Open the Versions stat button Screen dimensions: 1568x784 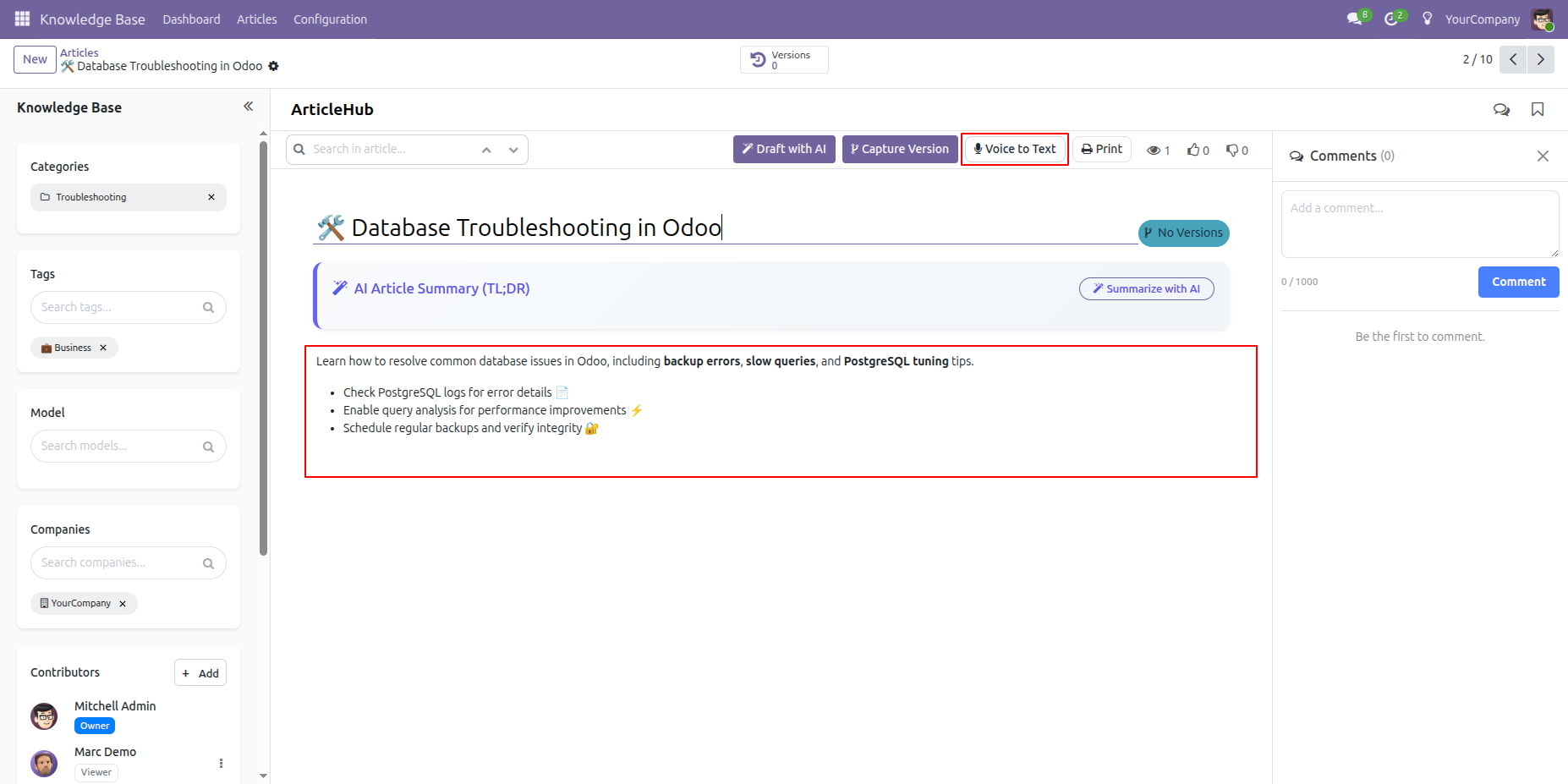[784, 59]
